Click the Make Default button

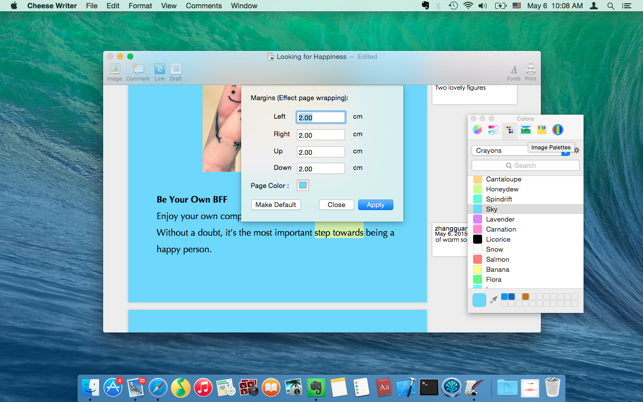point(276,205)
